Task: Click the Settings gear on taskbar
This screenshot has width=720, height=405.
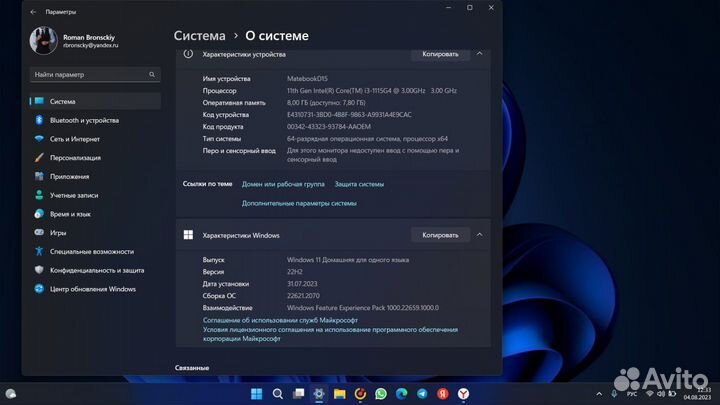Action: (x=319, y=394)
